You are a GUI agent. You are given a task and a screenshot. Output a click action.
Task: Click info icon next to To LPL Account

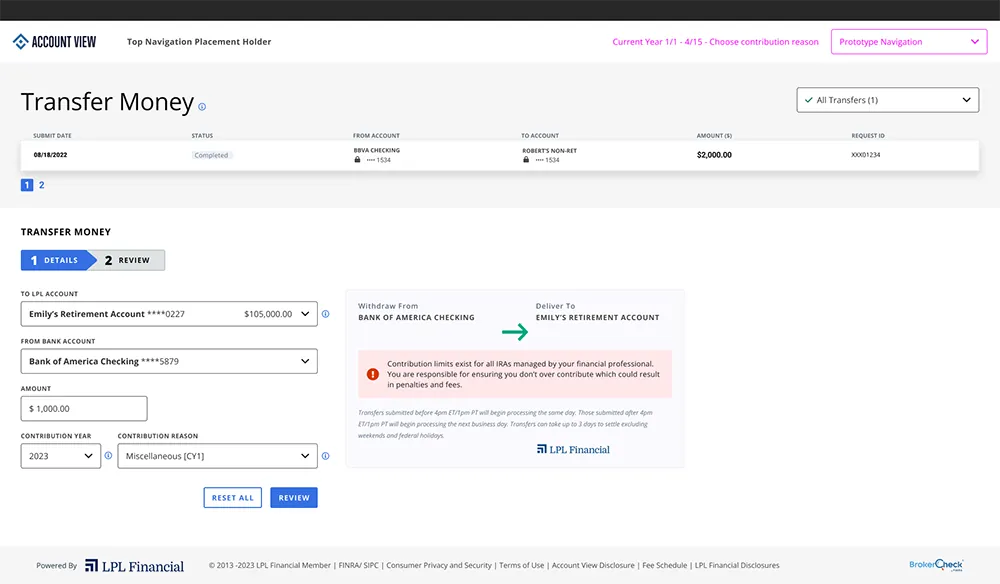pos(325,314)
